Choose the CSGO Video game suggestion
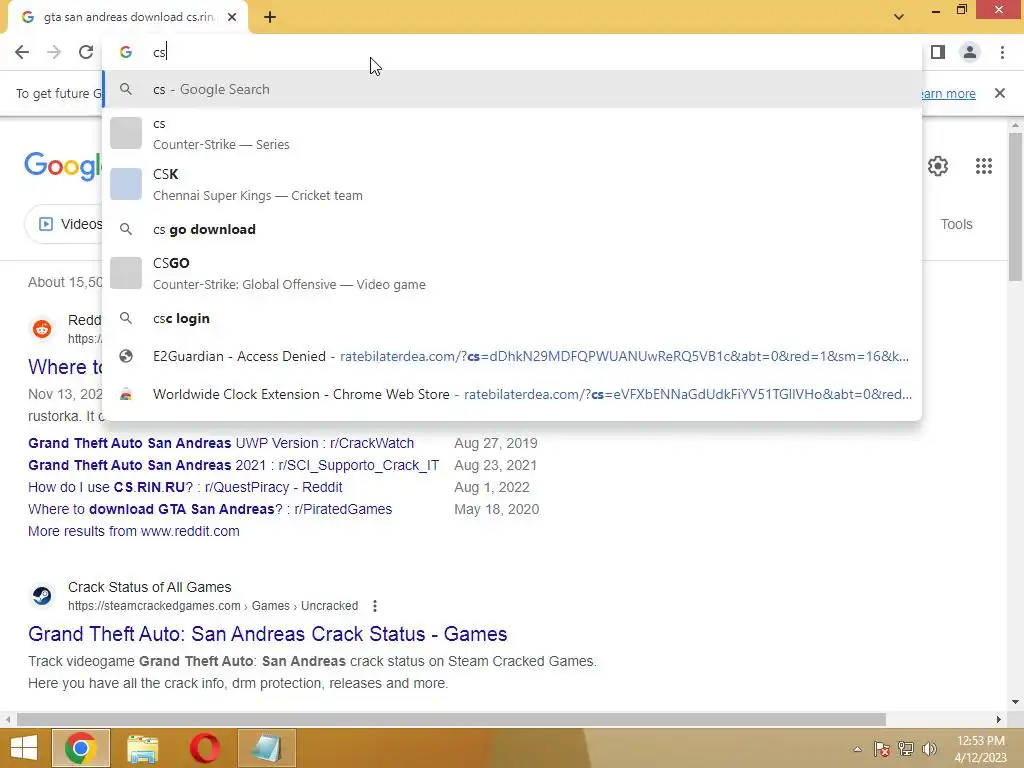This screenshot has width=1024, height=768. click(x=512, y=274)
